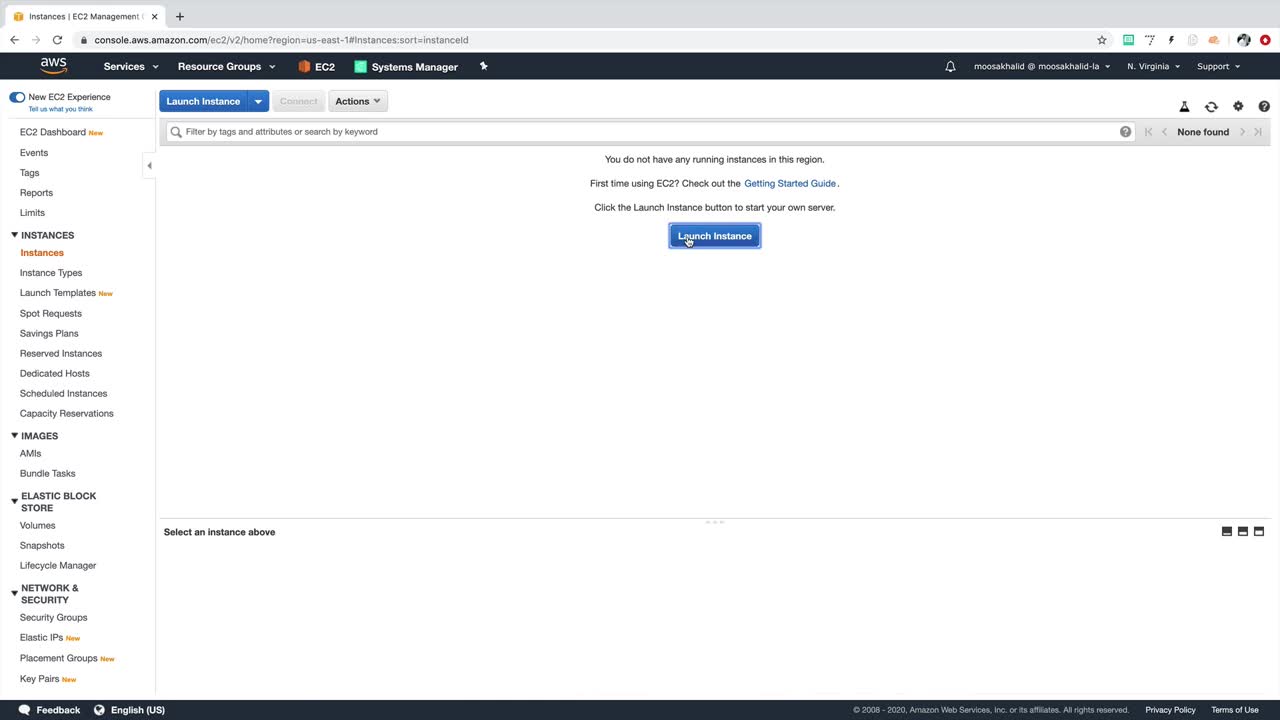Screen dimensions: 1280x720
Task: Open the Services dropdown menu
Action: coord(131,67)
